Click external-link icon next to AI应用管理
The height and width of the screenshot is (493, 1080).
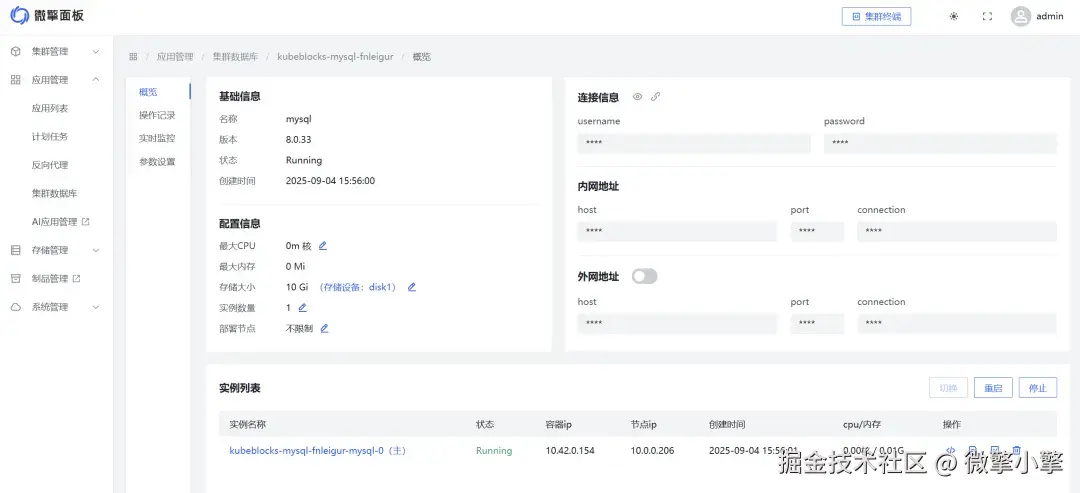pos(85,222)
